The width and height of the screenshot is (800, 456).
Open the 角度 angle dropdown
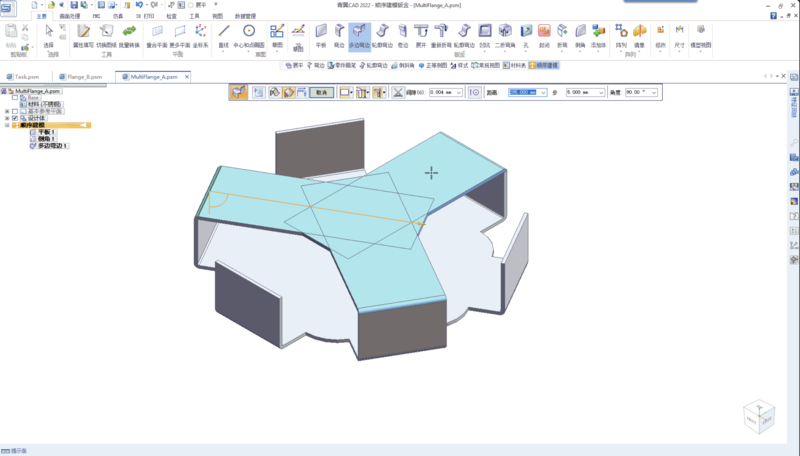click(655, 92)
